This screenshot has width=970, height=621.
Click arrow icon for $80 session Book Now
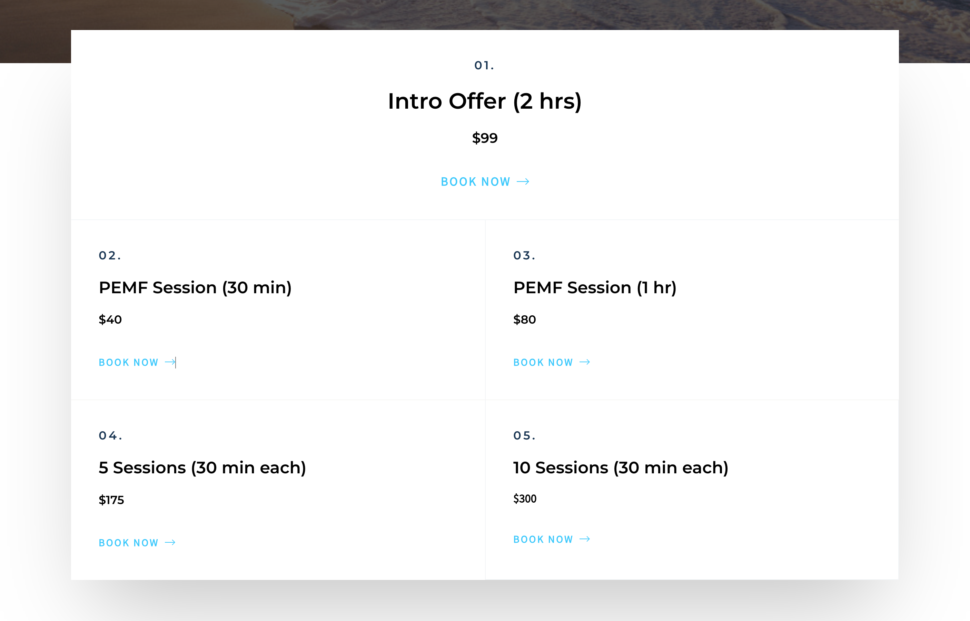click(585, 362)
